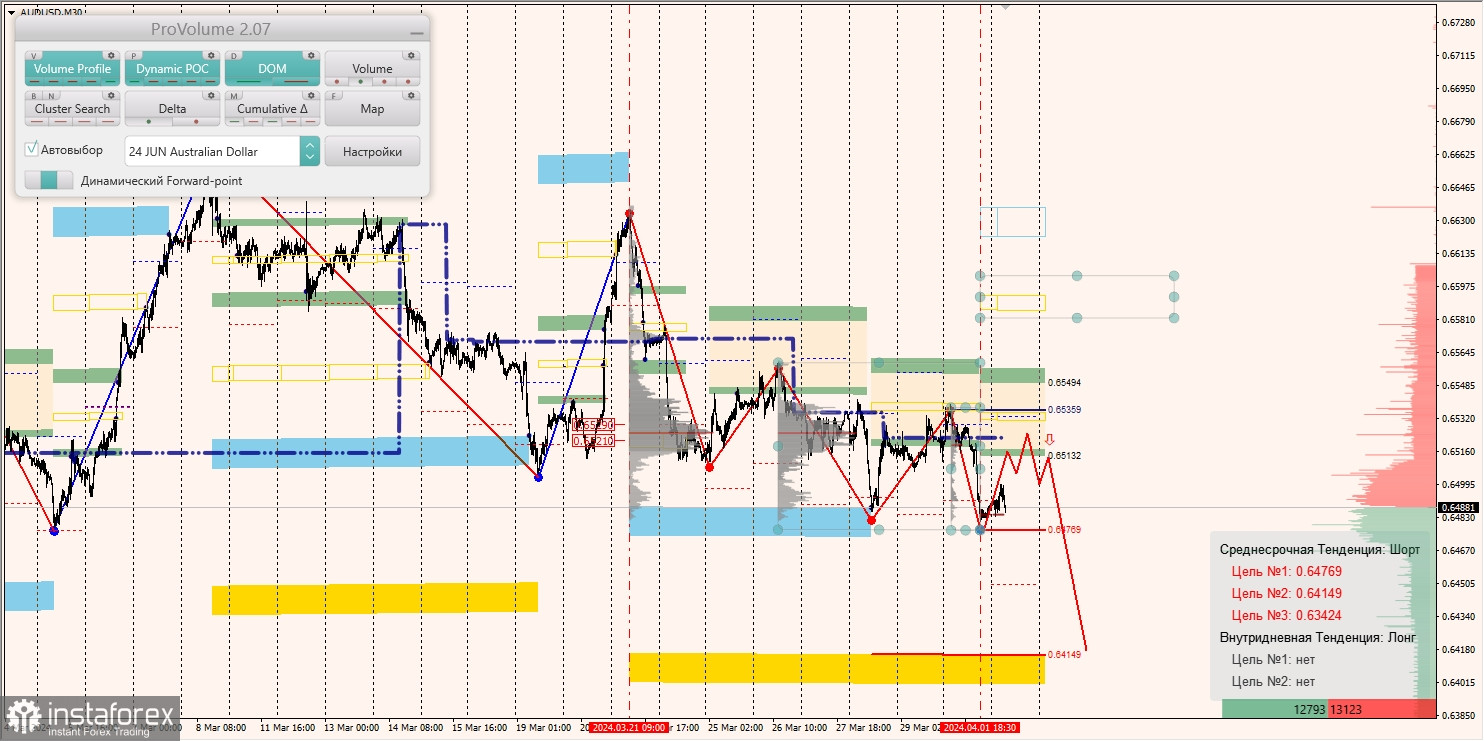Click the 0.65359 level label
Image resolution: width=1484 pixels, height=741 pixels.
click(1064, 409)
